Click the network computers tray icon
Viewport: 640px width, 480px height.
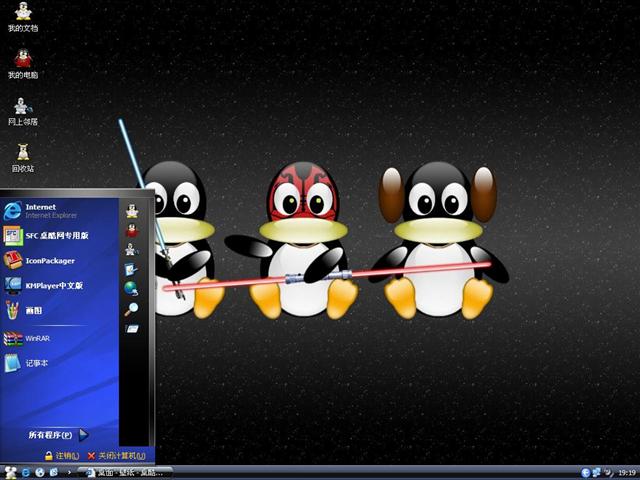click(x=596, y=473)
